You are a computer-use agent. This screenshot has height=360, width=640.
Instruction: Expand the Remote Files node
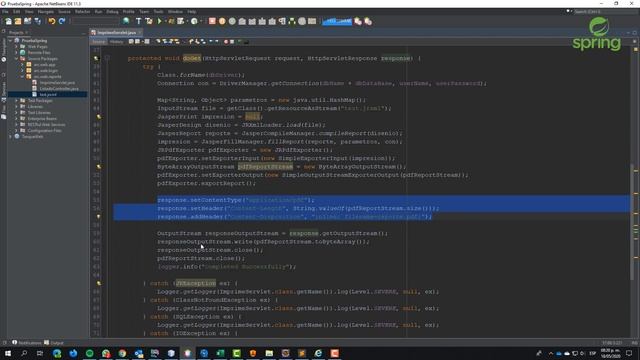point(16,53)
